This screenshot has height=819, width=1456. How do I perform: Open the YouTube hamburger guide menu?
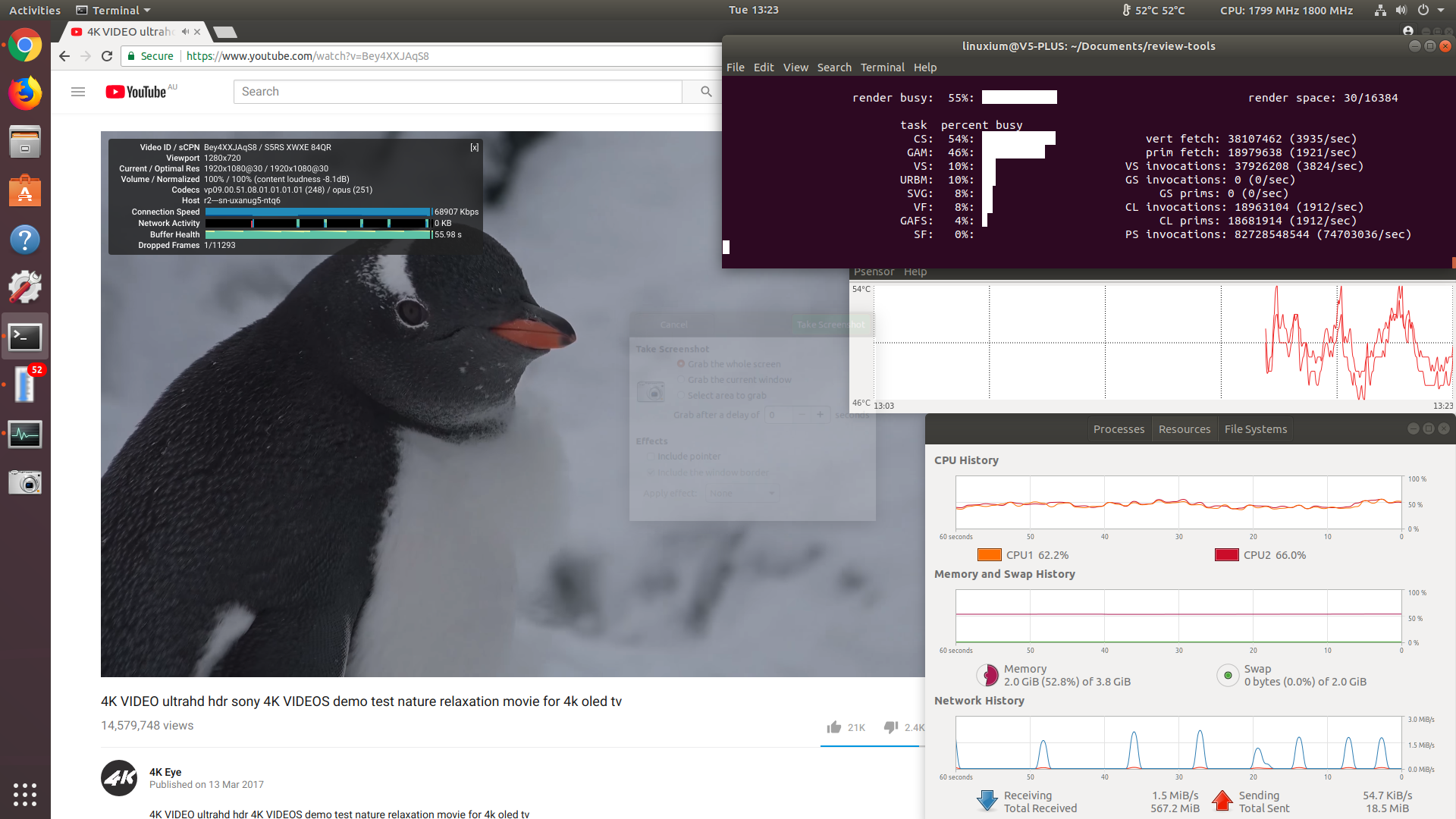tap(78, 92)
